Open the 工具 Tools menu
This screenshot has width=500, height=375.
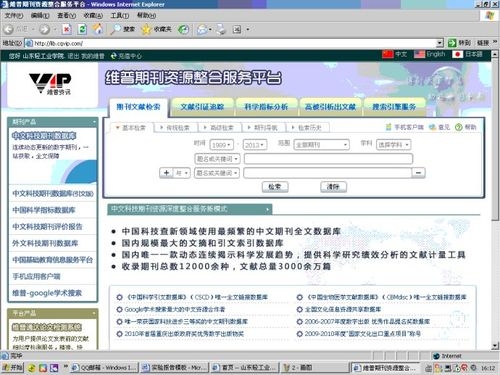tap(119, 15)
